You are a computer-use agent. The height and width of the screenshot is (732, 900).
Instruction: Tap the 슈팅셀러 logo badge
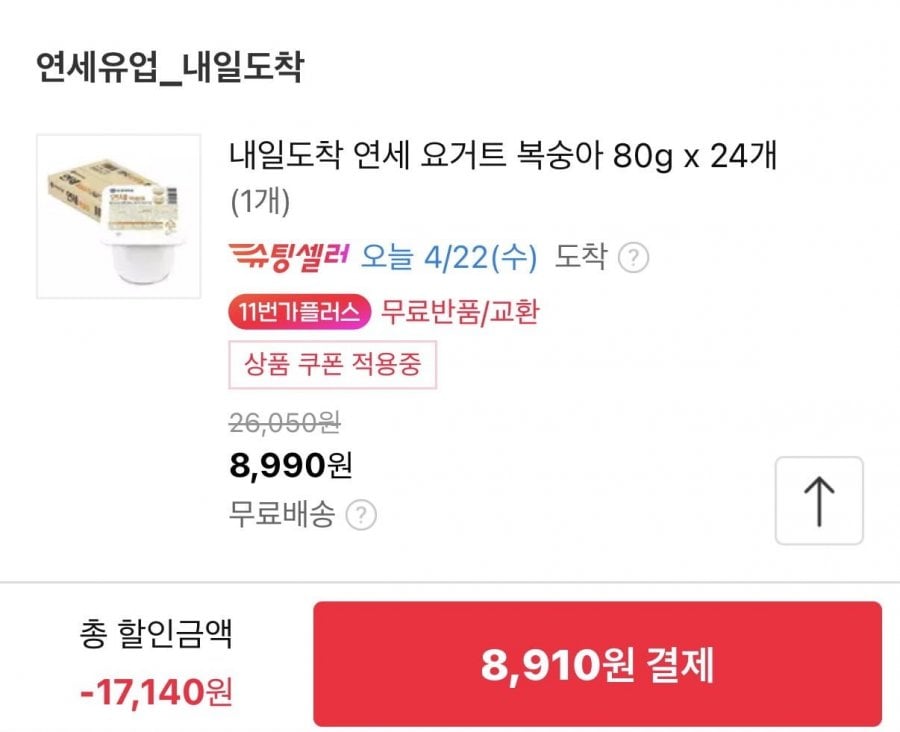pyautogui.click(x=288, y=257)
